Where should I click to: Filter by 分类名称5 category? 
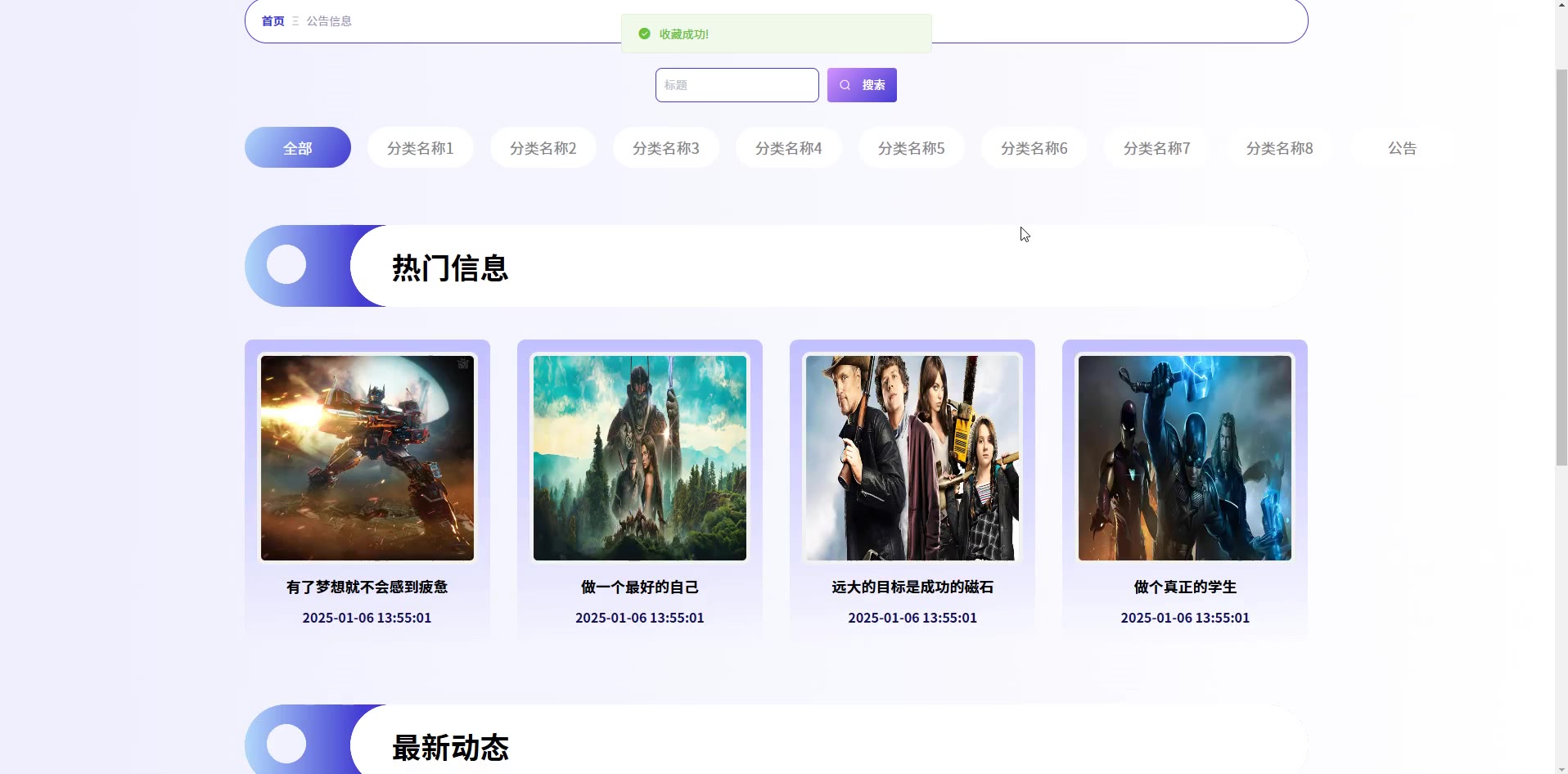click(912, 147)
